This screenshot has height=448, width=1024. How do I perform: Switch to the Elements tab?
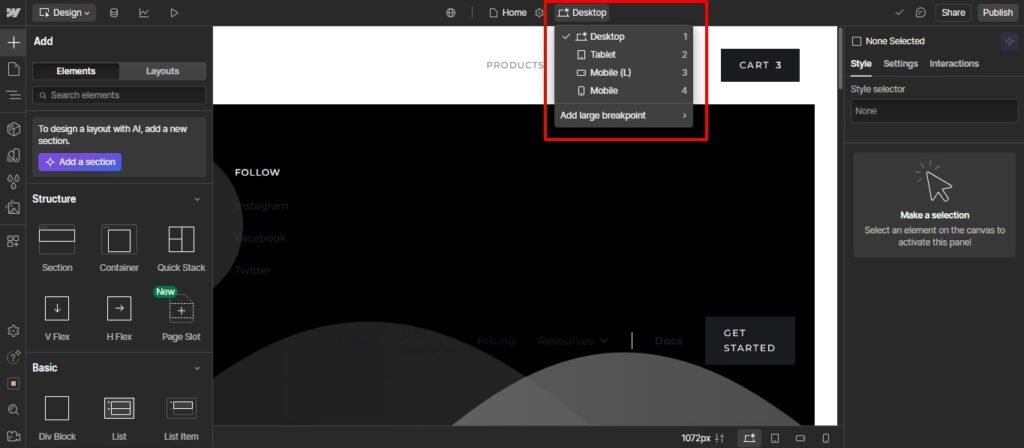(x=76, y=71)
